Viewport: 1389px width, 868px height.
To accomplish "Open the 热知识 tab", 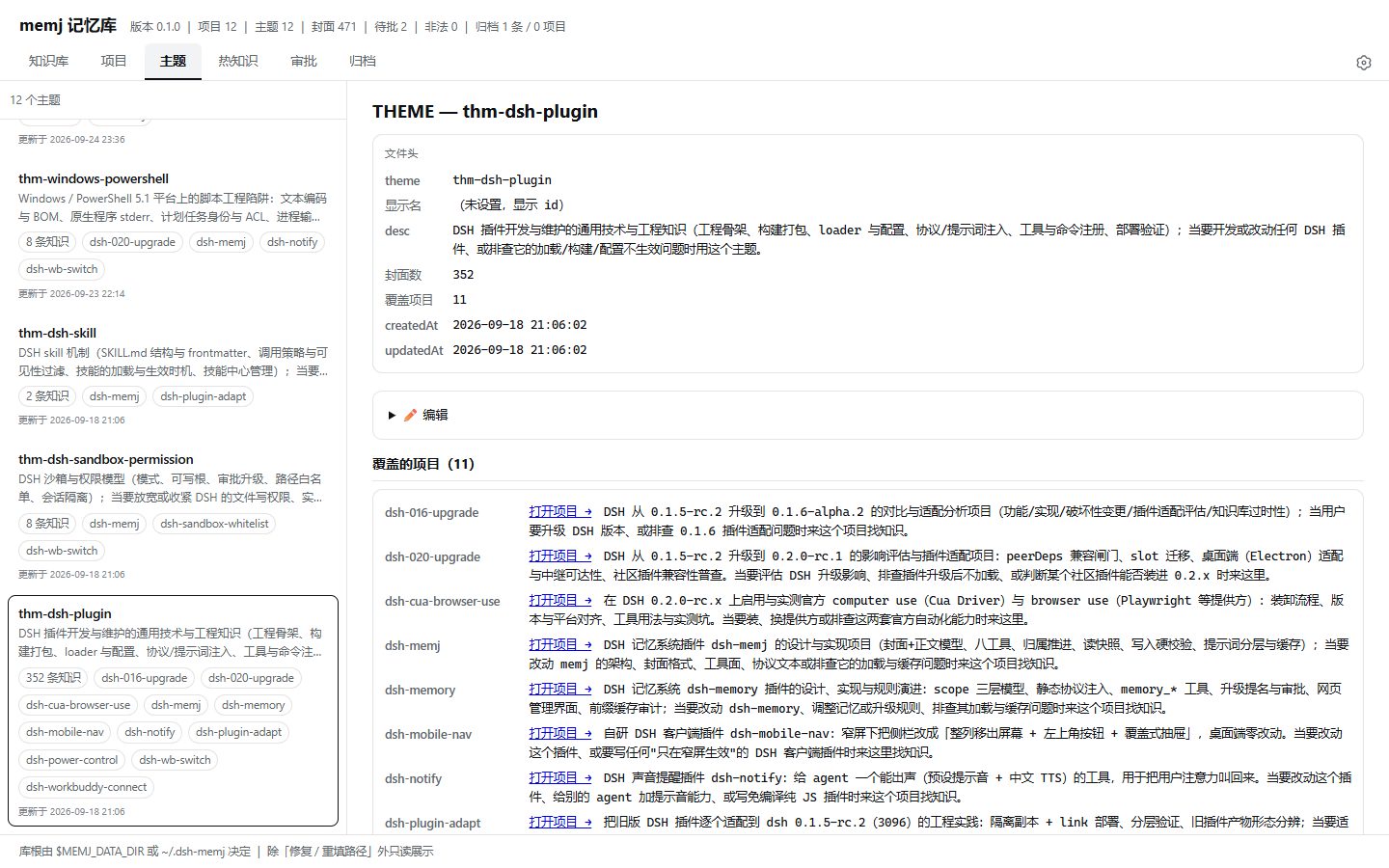I will pyautogui.click(x=238, y=61).
